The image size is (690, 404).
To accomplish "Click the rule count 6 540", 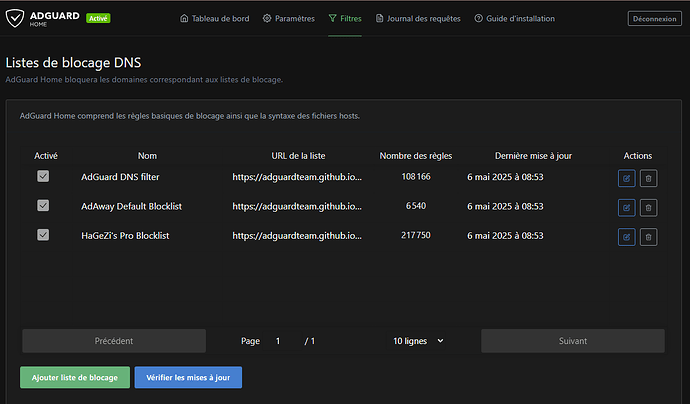I will coord(416,206).
